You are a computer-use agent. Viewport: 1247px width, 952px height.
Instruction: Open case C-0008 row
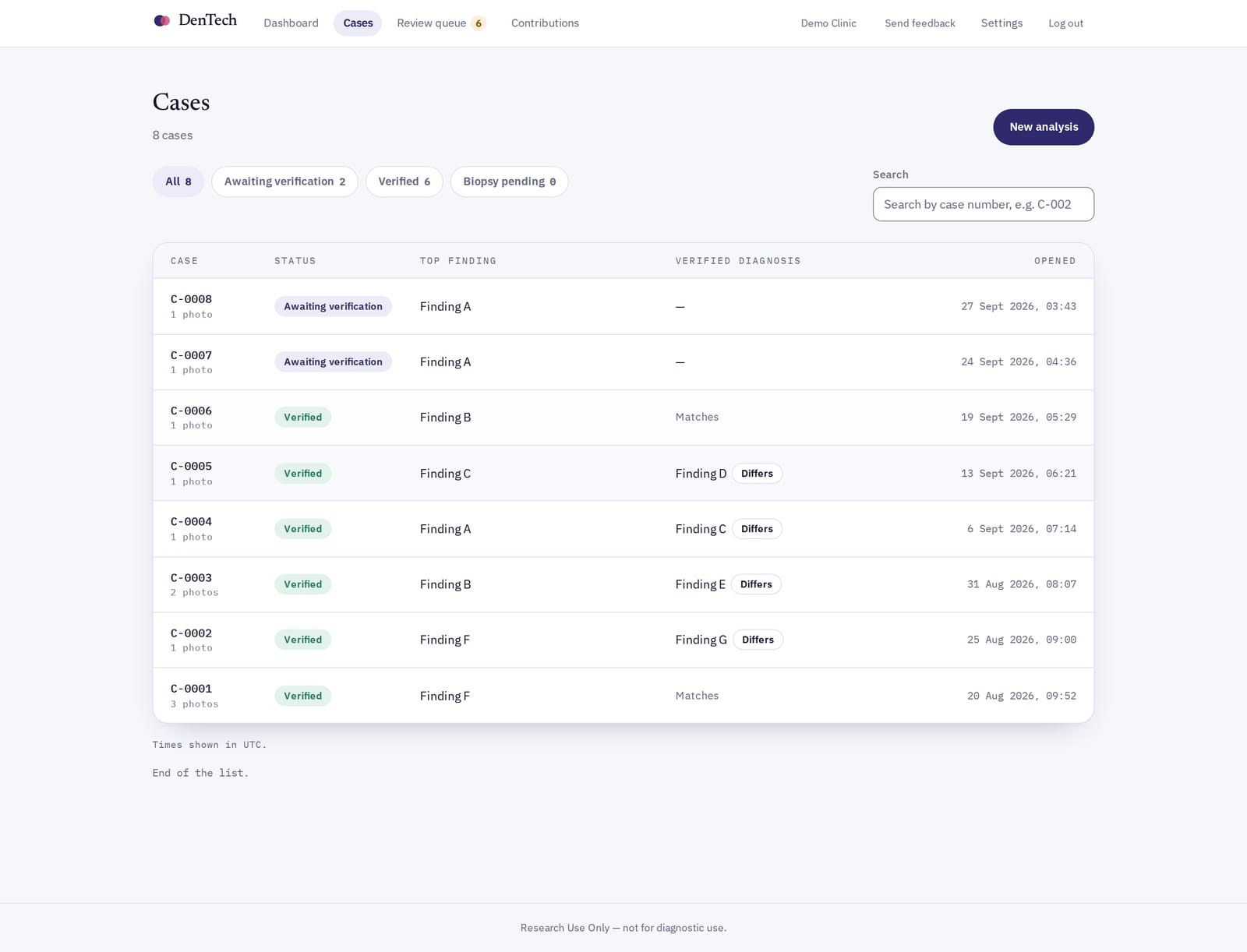click(x=623, y=306)
